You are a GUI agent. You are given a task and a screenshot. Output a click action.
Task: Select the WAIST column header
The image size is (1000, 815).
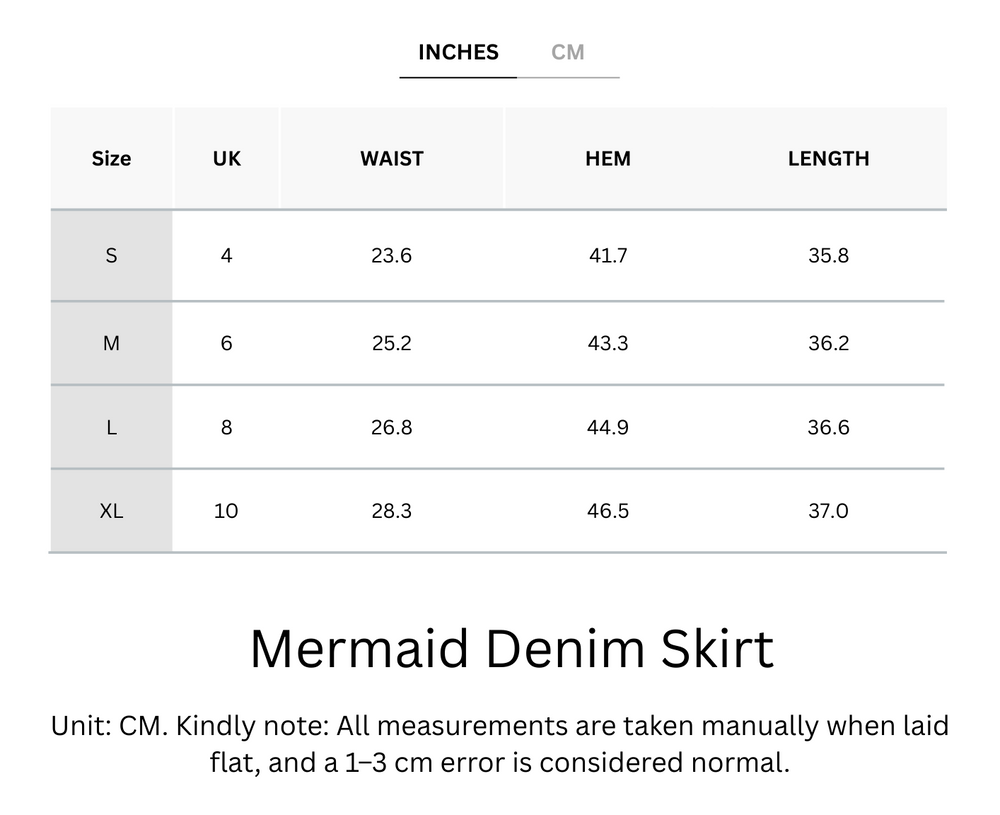(x=391, y=158)
